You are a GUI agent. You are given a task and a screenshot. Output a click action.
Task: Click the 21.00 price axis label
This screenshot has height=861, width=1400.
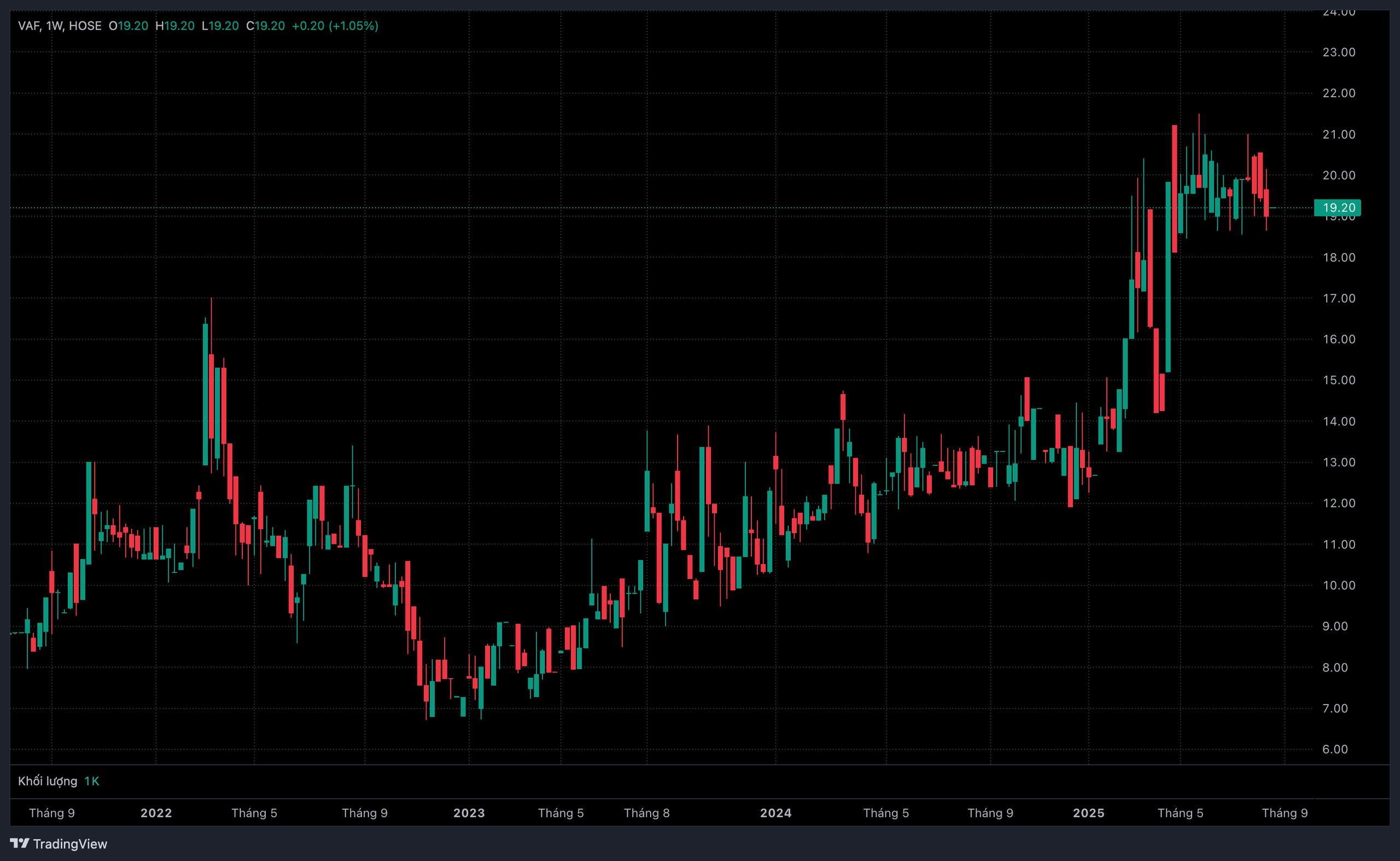(1339, 134)
